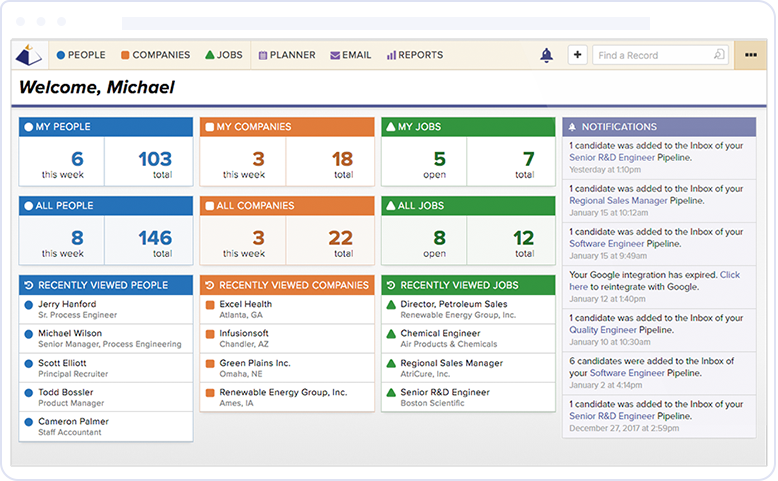Select the Senior R&D Engineer pipeline link
Screen dimensions: 778x481
pos(612,158)
